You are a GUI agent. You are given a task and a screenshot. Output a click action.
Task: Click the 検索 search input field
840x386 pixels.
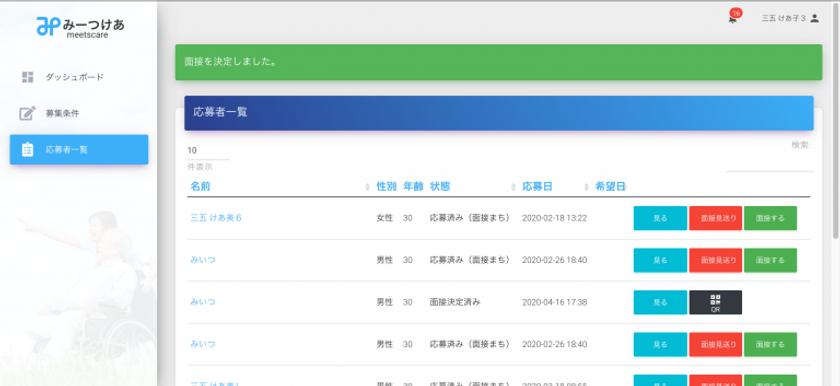pos(769,164)
